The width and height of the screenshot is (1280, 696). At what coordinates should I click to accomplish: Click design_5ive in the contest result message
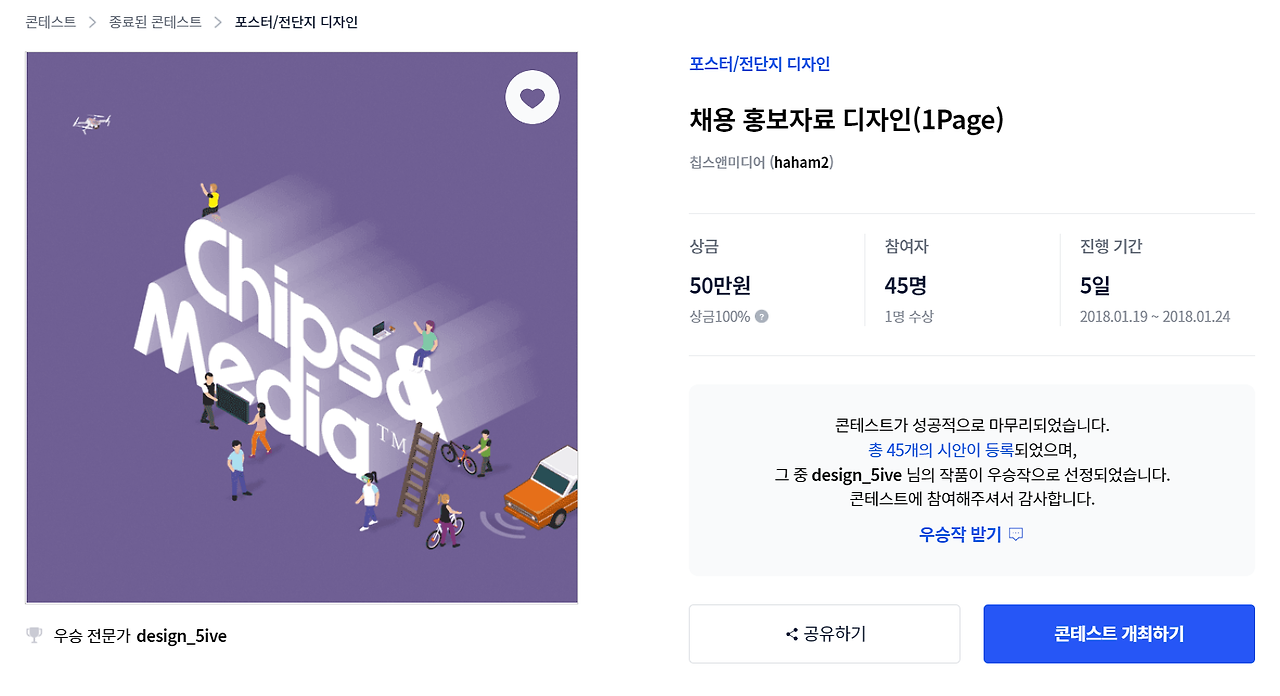coord(857,474)
